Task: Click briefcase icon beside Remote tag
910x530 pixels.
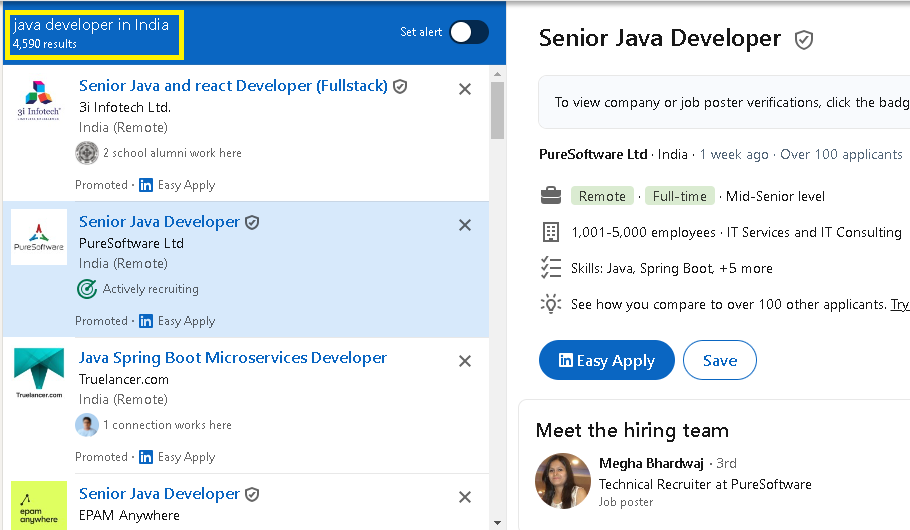Action: click(x=551, y=196)
